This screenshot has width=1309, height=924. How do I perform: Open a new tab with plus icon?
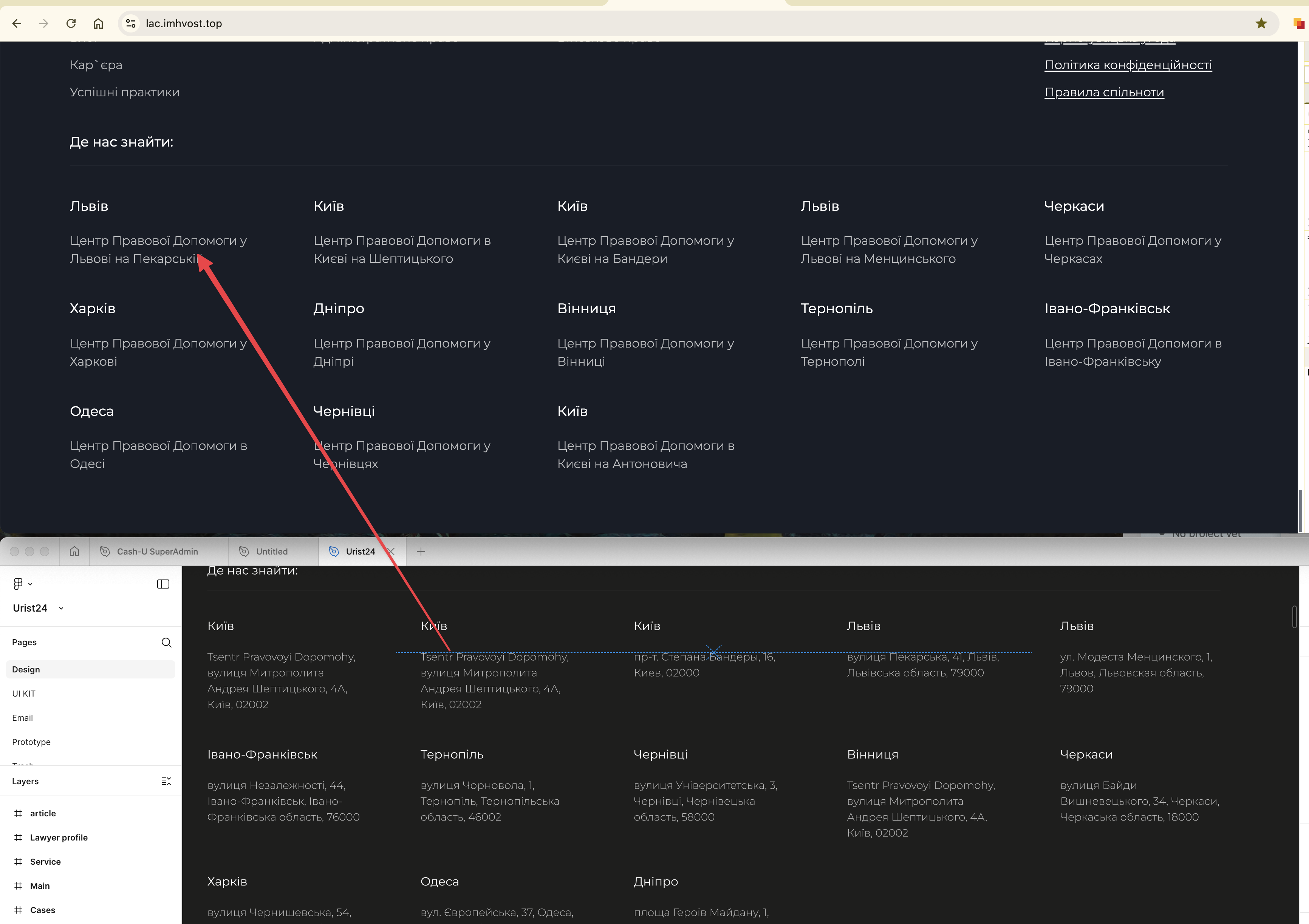(x=421, y=551)
